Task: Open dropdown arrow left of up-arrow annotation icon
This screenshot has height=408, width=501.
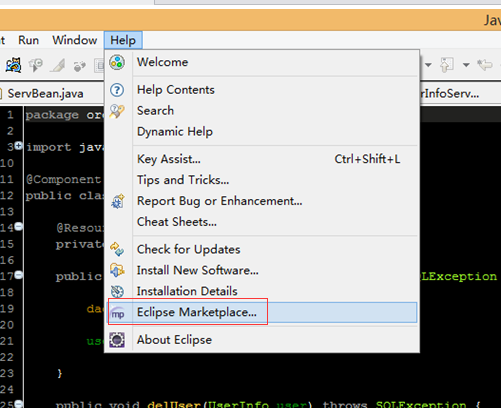Action: click(x=428, y=65)
